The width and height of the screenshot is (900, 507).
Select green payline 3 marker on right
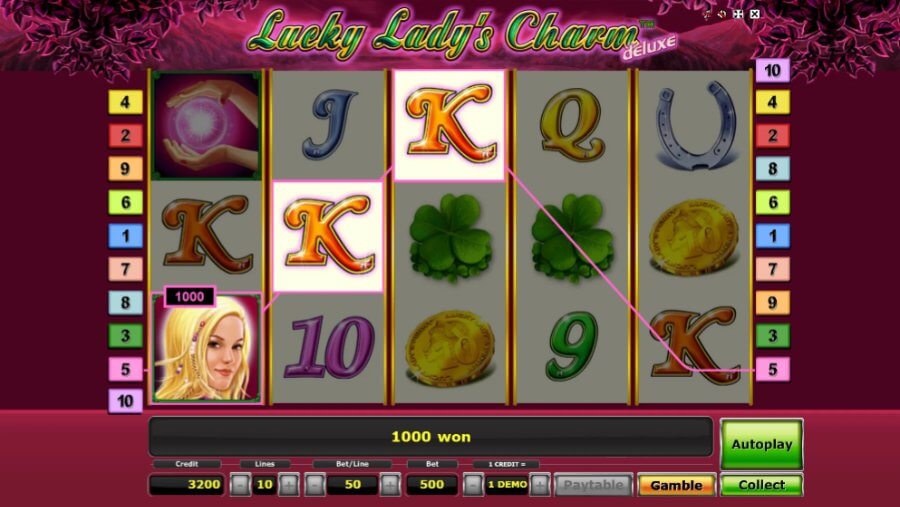[772, 335]
